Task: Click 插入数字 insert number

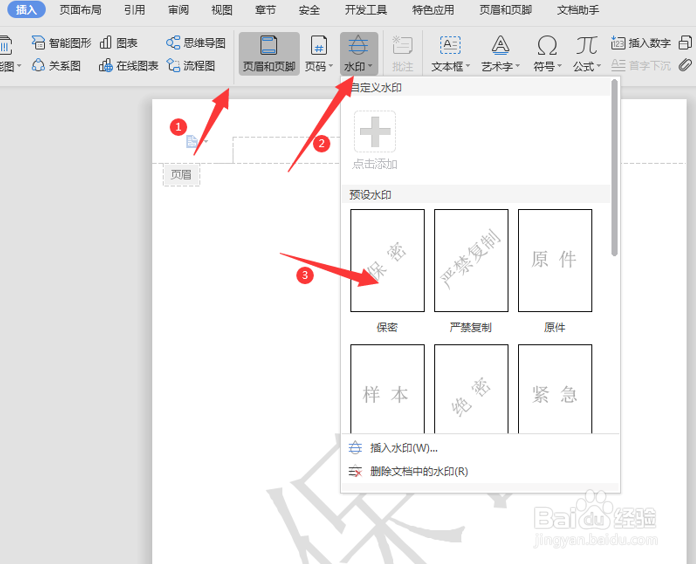Action: click(641, 43)
